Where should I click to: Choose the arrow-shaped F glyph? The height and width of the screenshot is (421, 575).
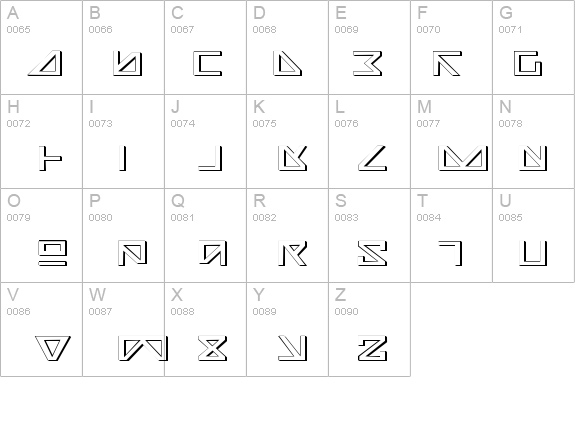(x=447, y=63)
